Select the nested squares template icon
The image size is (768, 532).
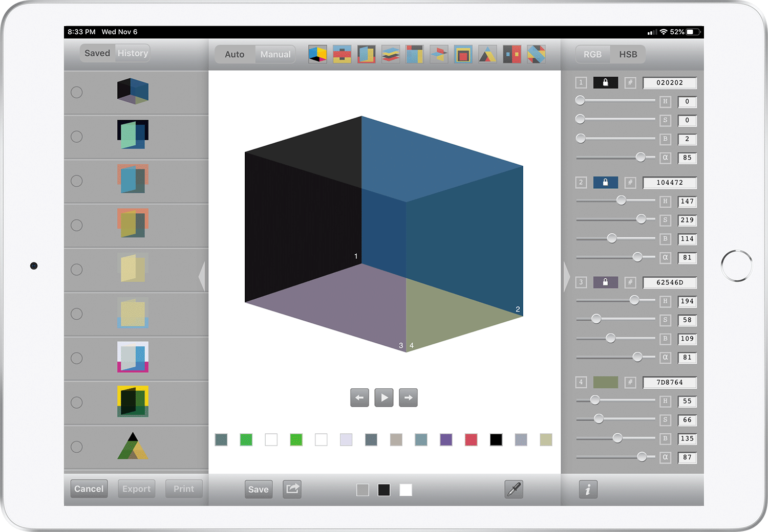click(x=463, y=54)
